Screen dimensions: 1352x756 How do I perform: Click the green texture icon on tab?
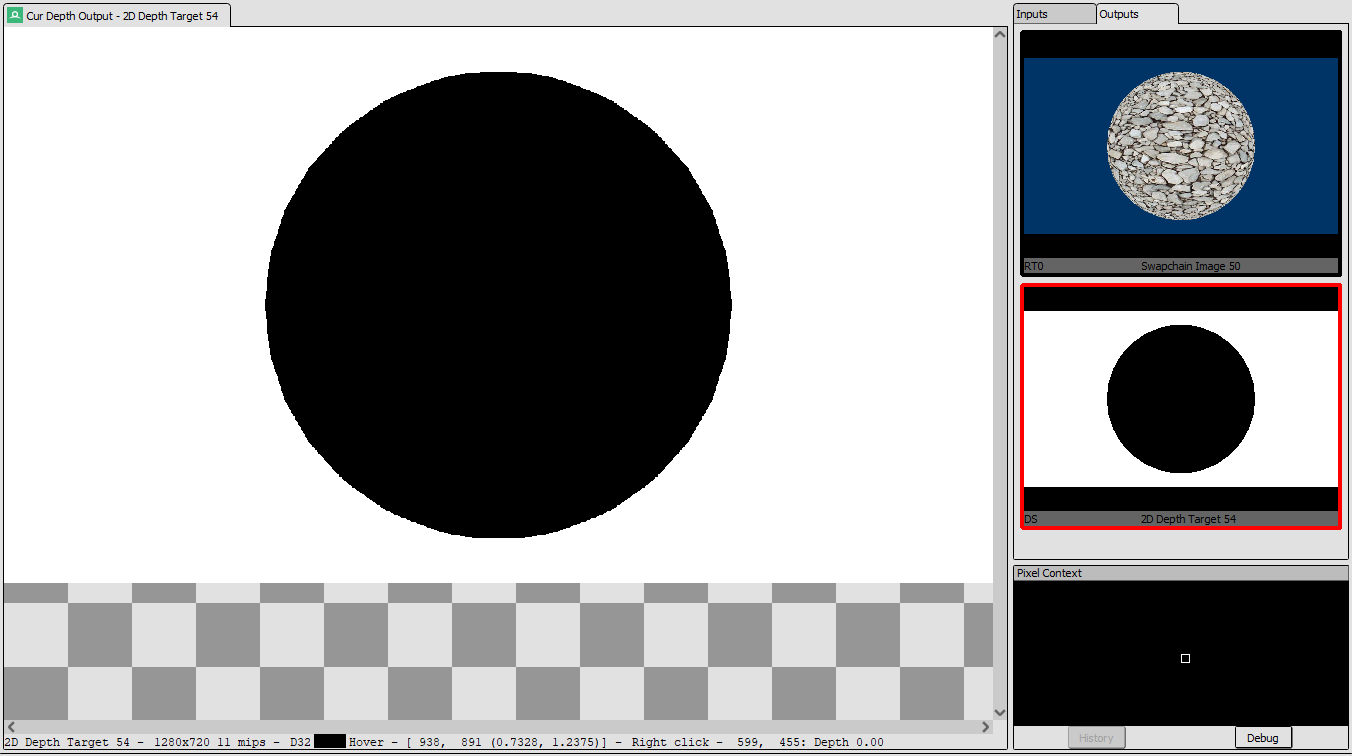(x=15, y=15)
